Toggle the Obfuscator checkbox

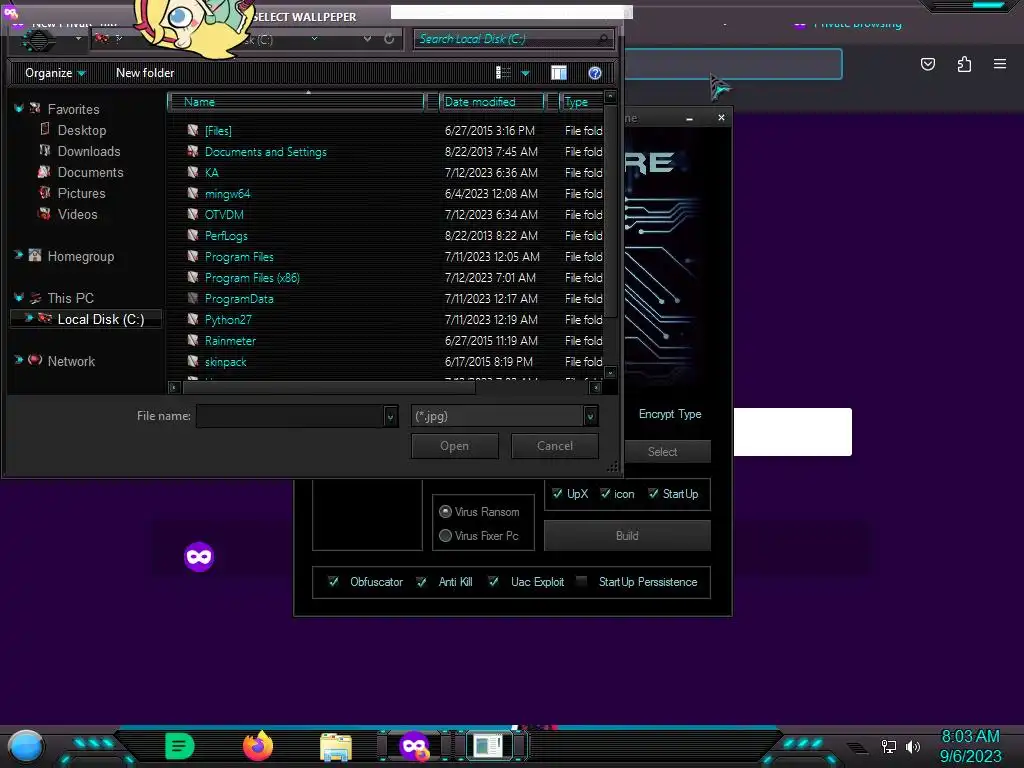pyautogui.click(x=333, y=581)
